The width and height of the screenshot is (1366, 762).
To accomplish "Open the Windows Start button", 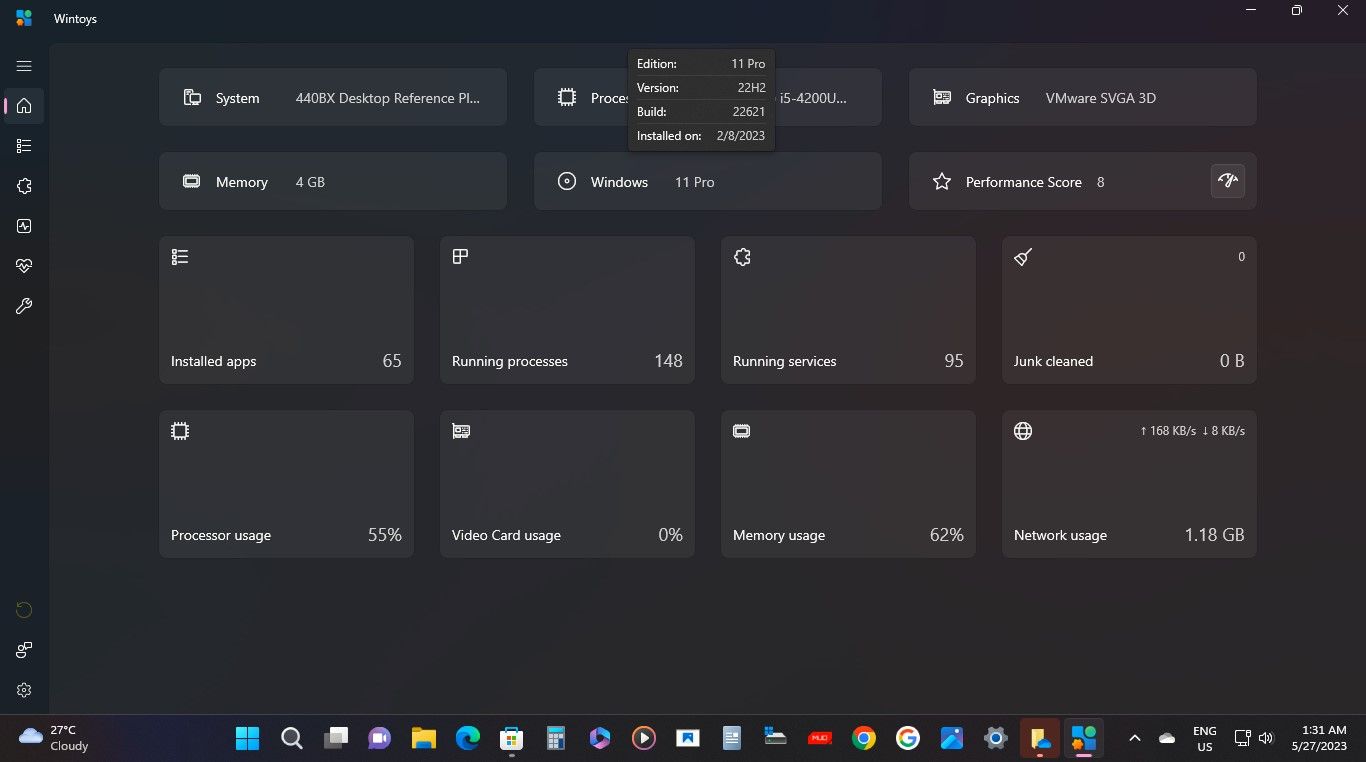I will point(247,739).
